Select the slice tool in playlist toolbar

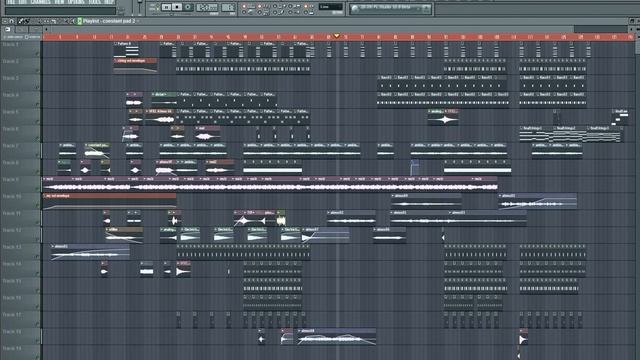[x=53, y=21]
